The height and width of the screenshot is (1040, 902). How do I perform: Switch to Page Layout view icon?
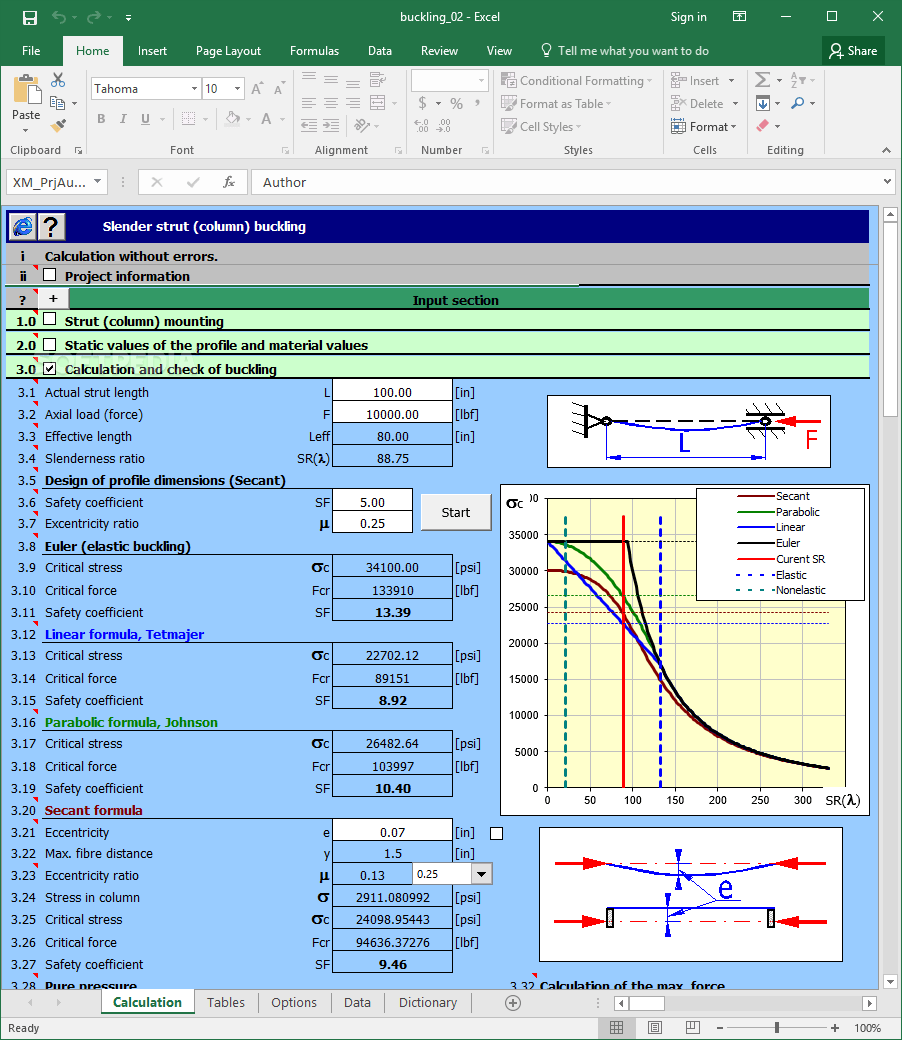coord(655,1027)
